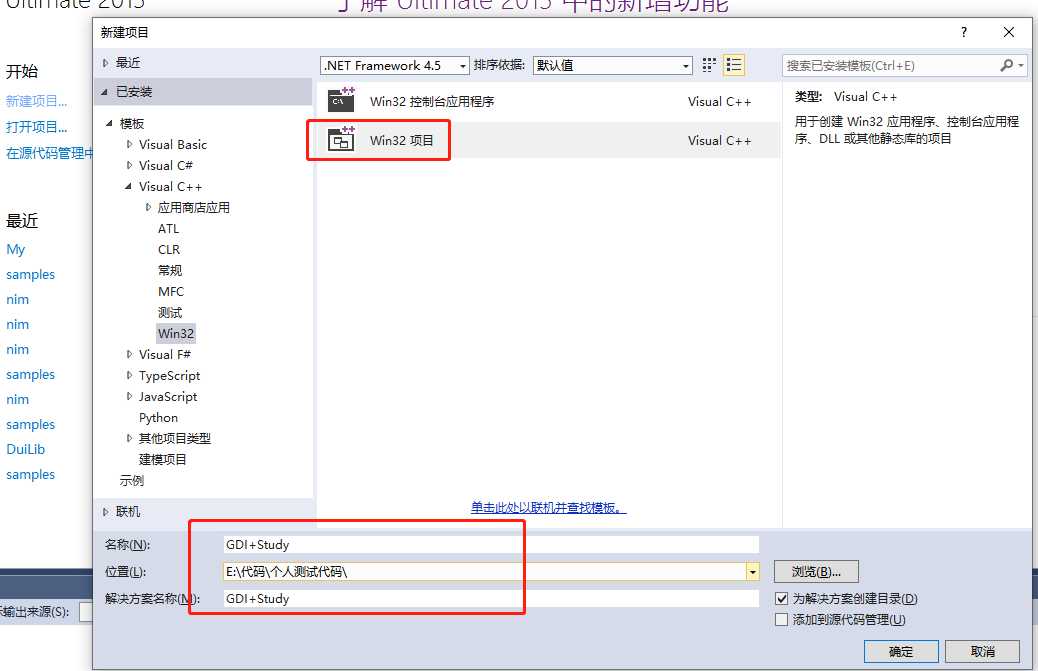Select 测试 under Visual C++

pyautogui.click(x=169, y=312)
